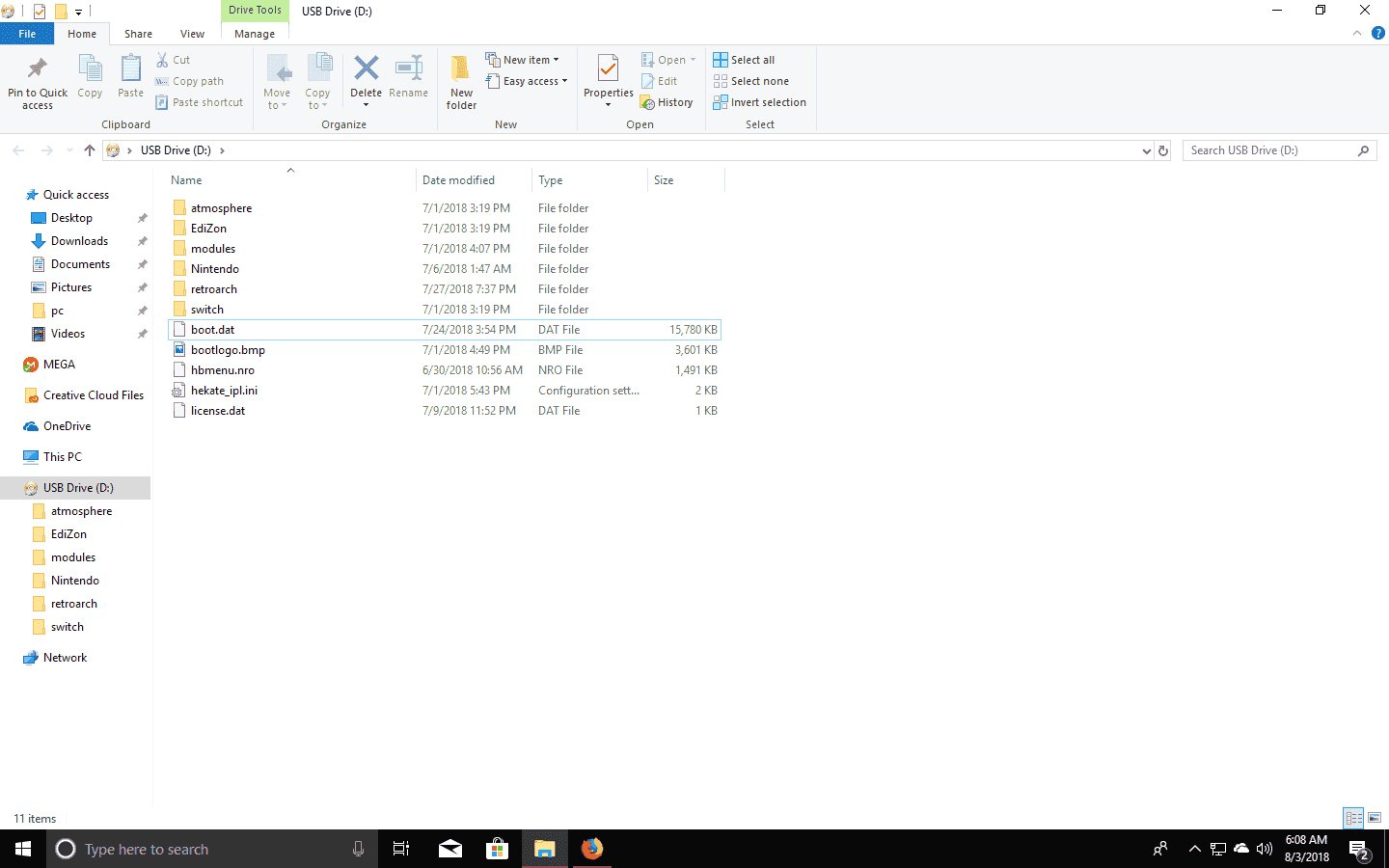Select the bootlogo.bmp file

point(445,350)
